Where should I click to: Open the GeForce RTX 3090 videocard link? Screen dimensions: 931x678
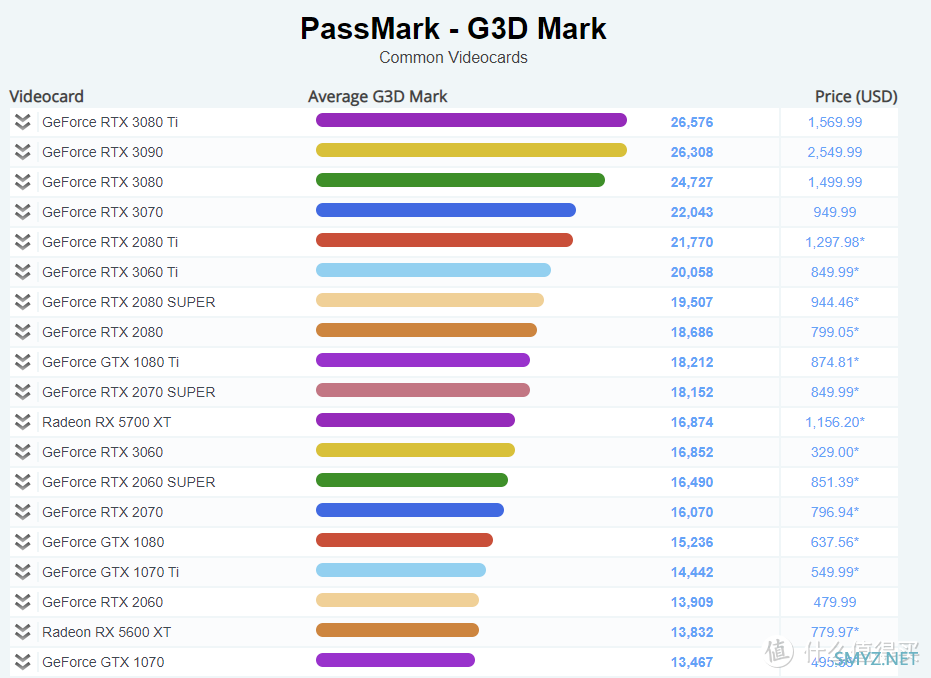click(x=103, y=152)
